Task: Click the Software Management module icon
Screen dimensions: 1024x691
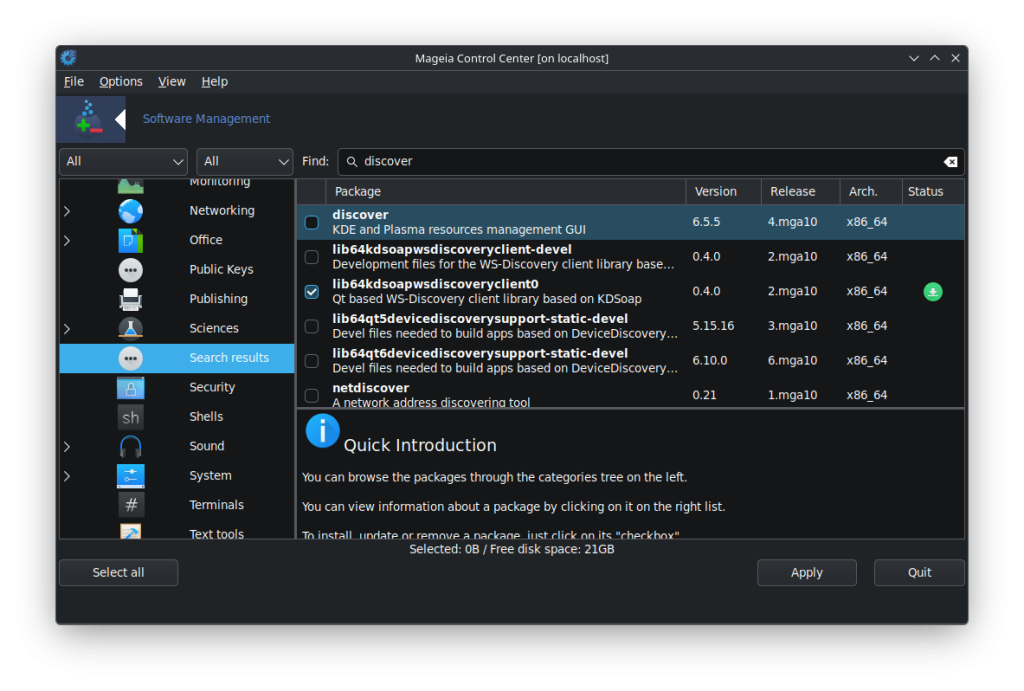Action: point(90,119)
